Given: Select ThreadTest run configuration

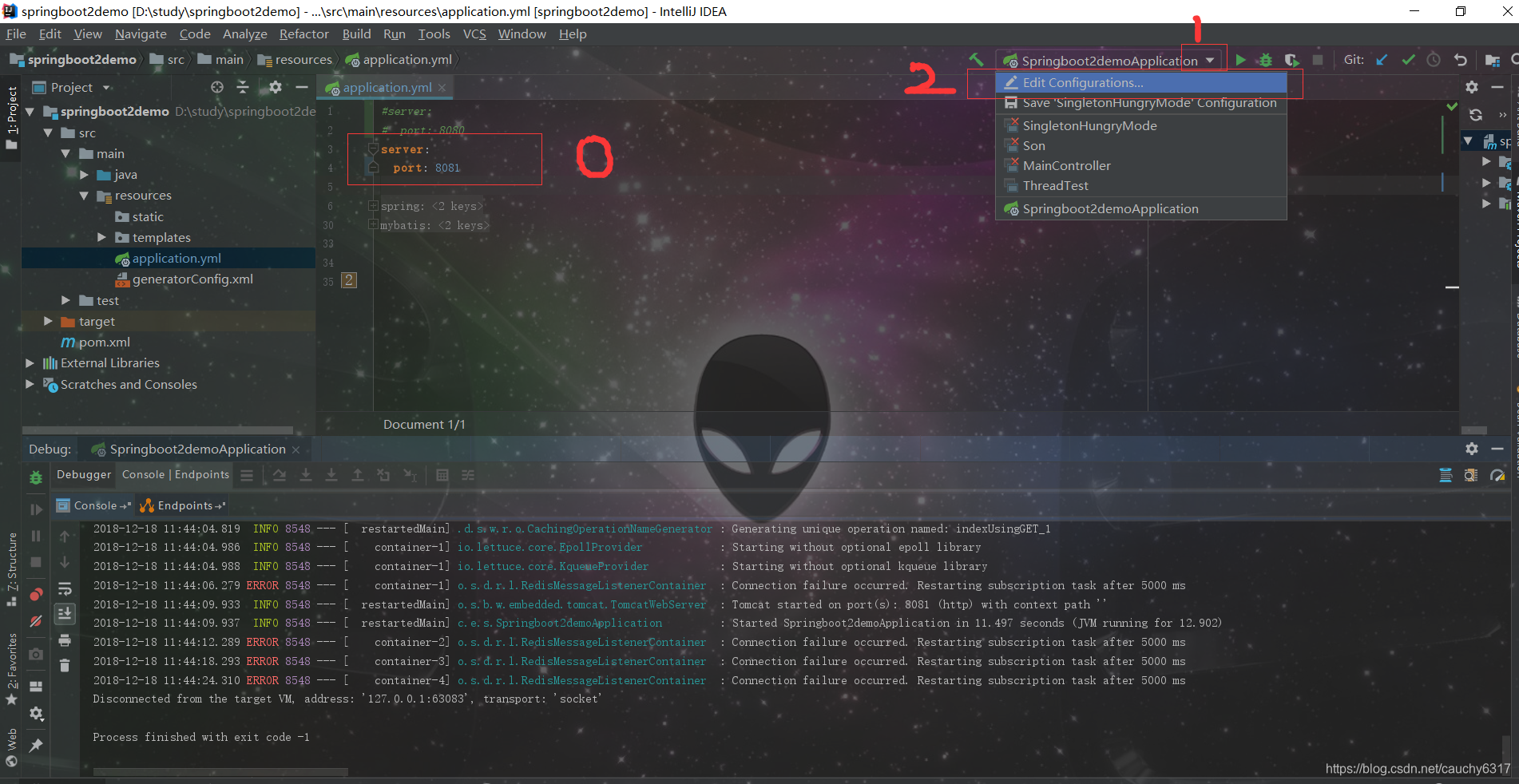Looking at the screenshot, I should click(1141, 185).
